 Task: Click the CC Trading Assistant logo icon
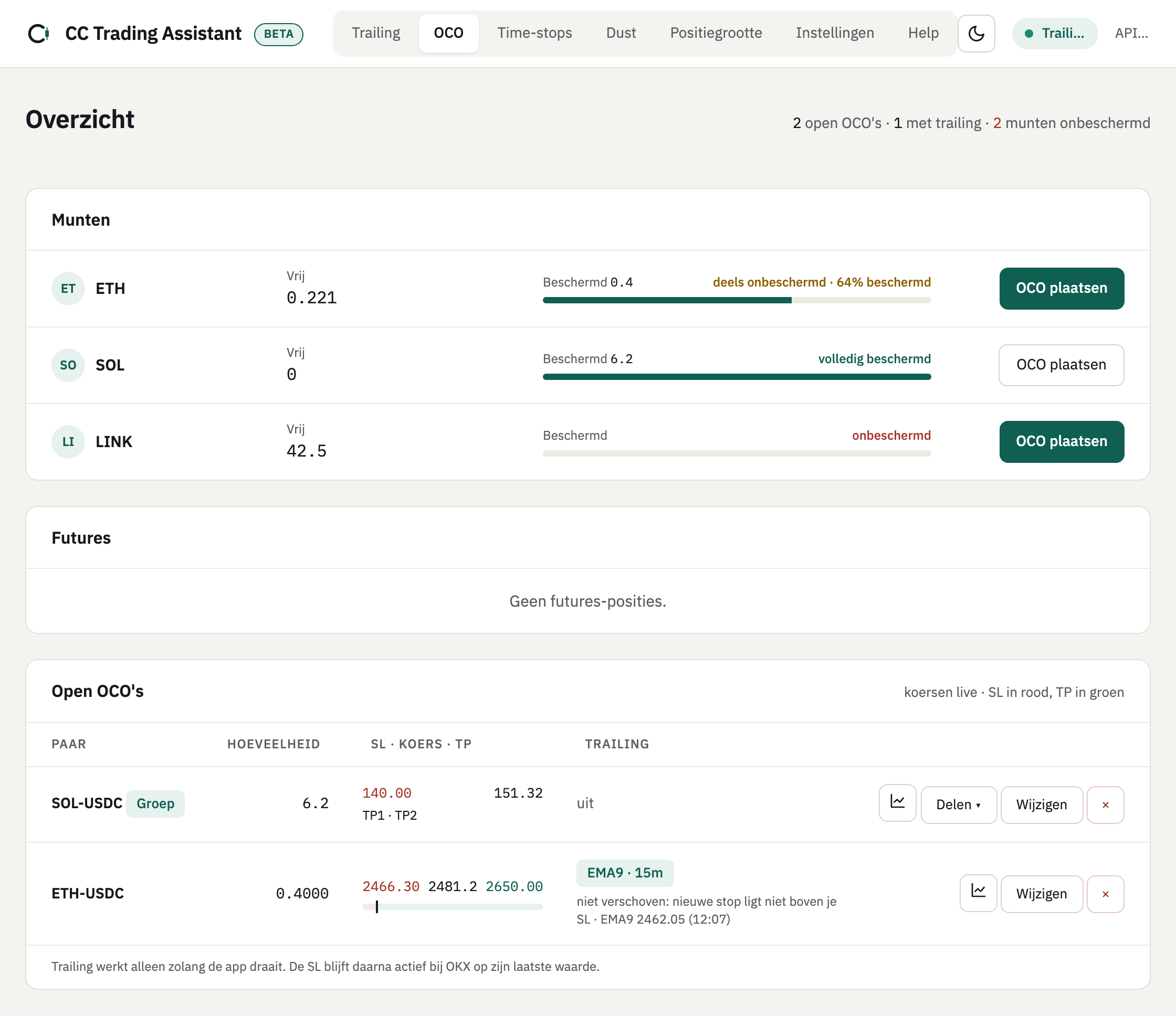pos(39,34)
